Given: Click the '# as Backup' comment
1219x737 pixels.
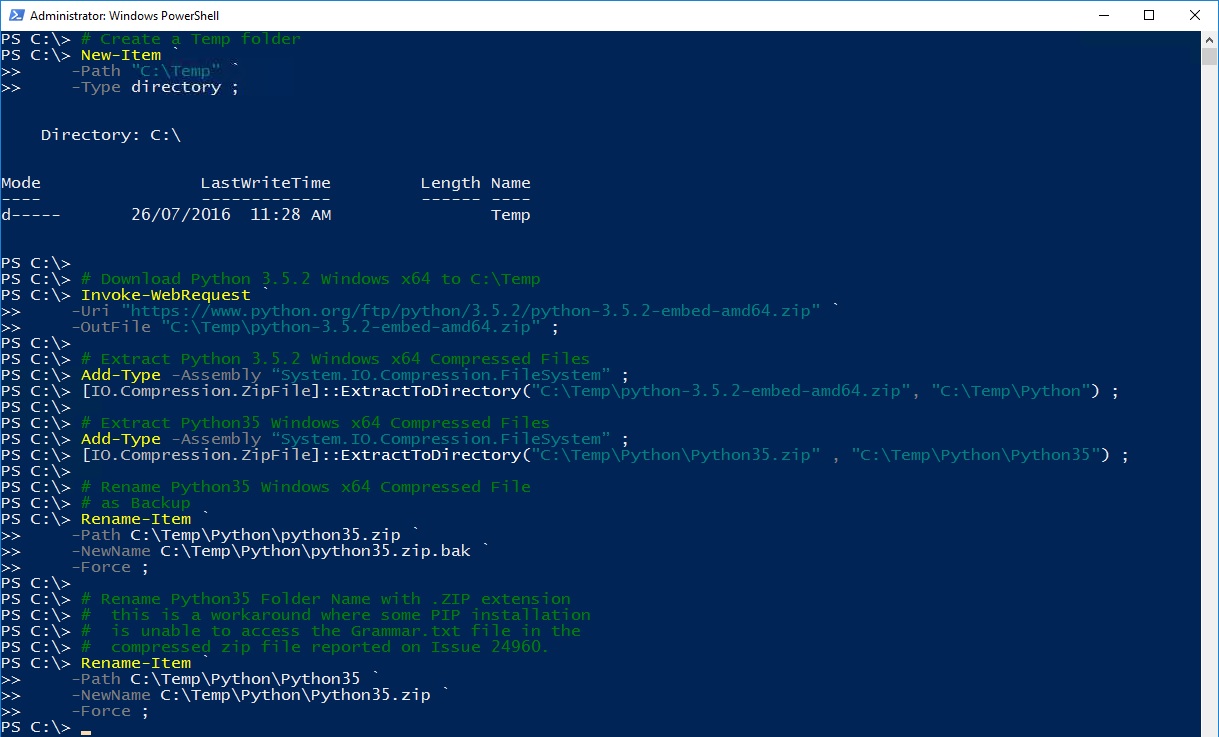Looking at the screenshot, I should 136,503.
